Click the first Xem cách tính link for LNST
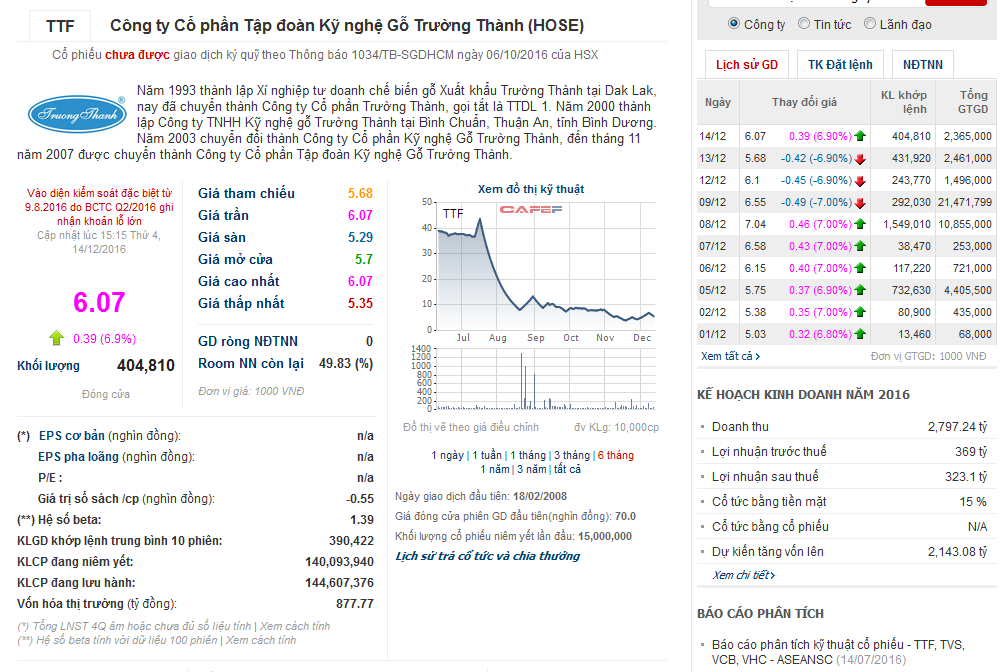 click(294, 626)
